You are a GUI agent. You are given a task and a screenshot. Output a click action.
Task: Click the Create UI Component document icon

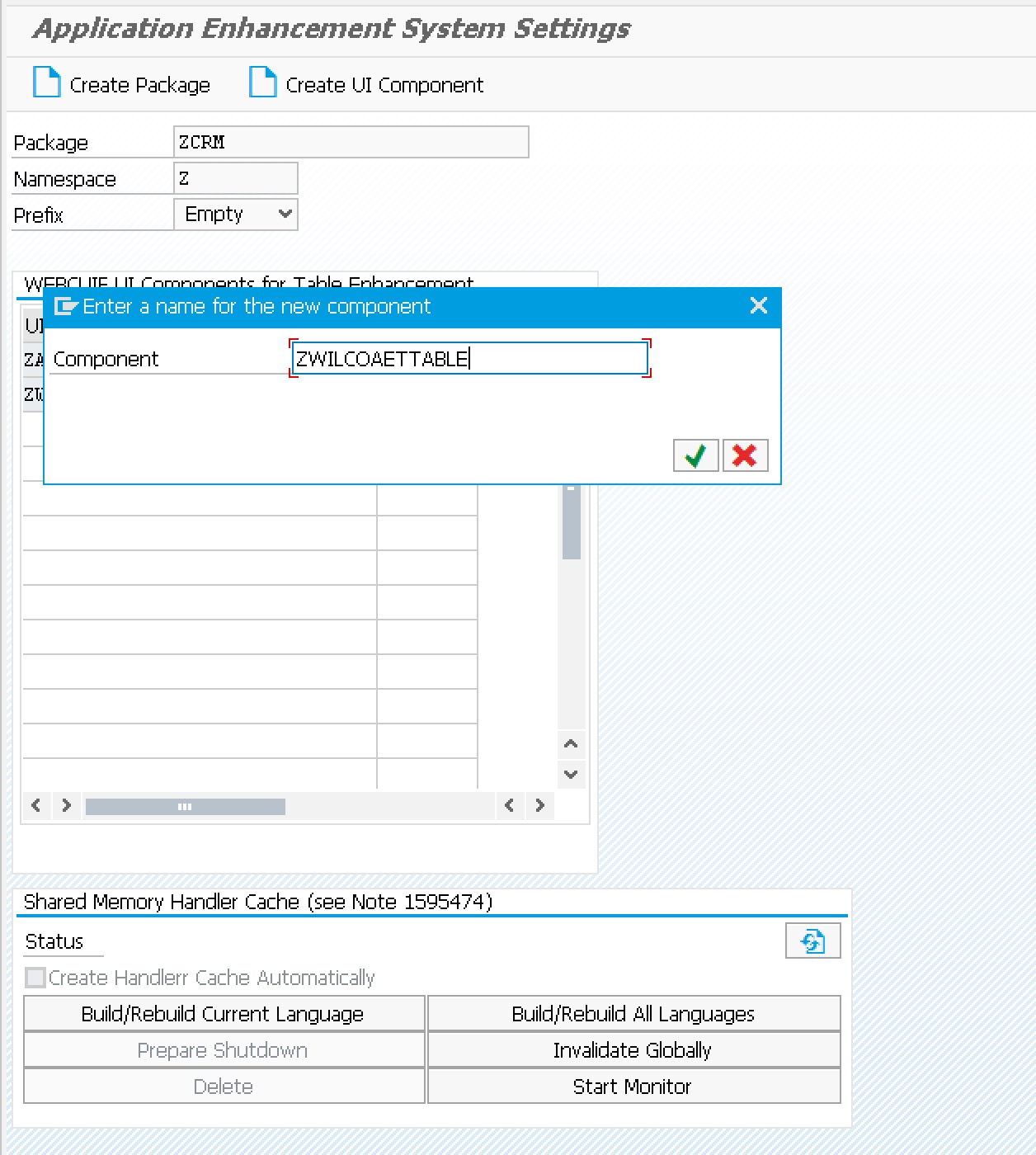[262, 82]
